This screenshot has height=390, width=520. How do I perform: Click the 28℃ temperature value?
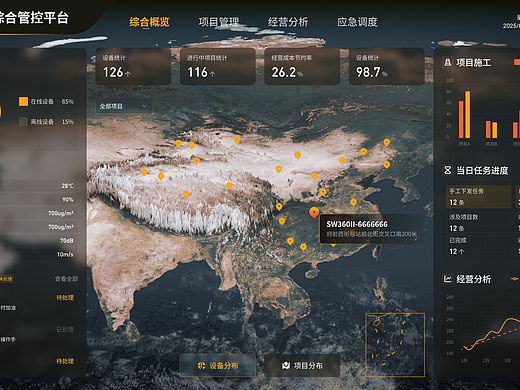pyautogui.click(x=67, y=186)
